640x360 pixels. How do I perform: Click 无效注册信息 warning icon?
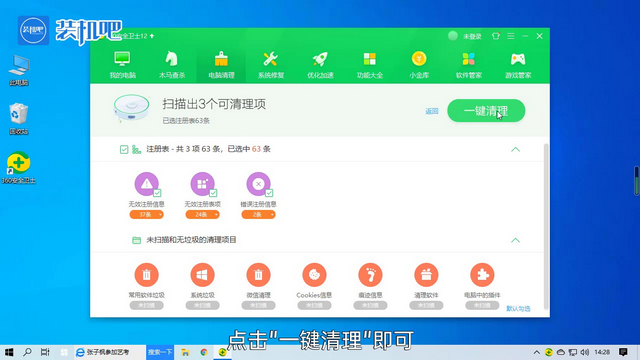pos(147,184)
